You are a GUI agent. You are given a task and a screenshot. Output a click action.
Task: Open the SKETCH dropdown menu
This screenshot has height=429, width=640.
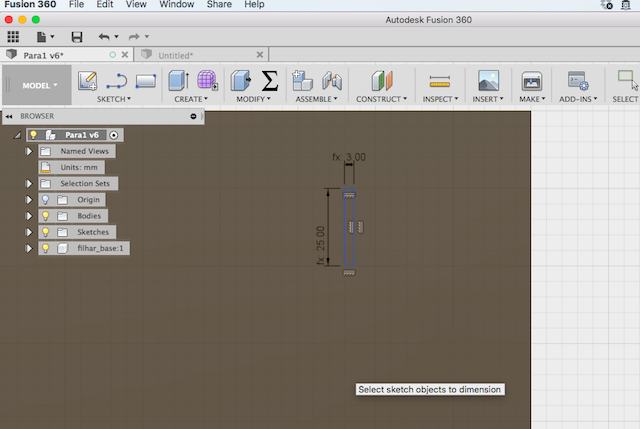coord(114,99)
